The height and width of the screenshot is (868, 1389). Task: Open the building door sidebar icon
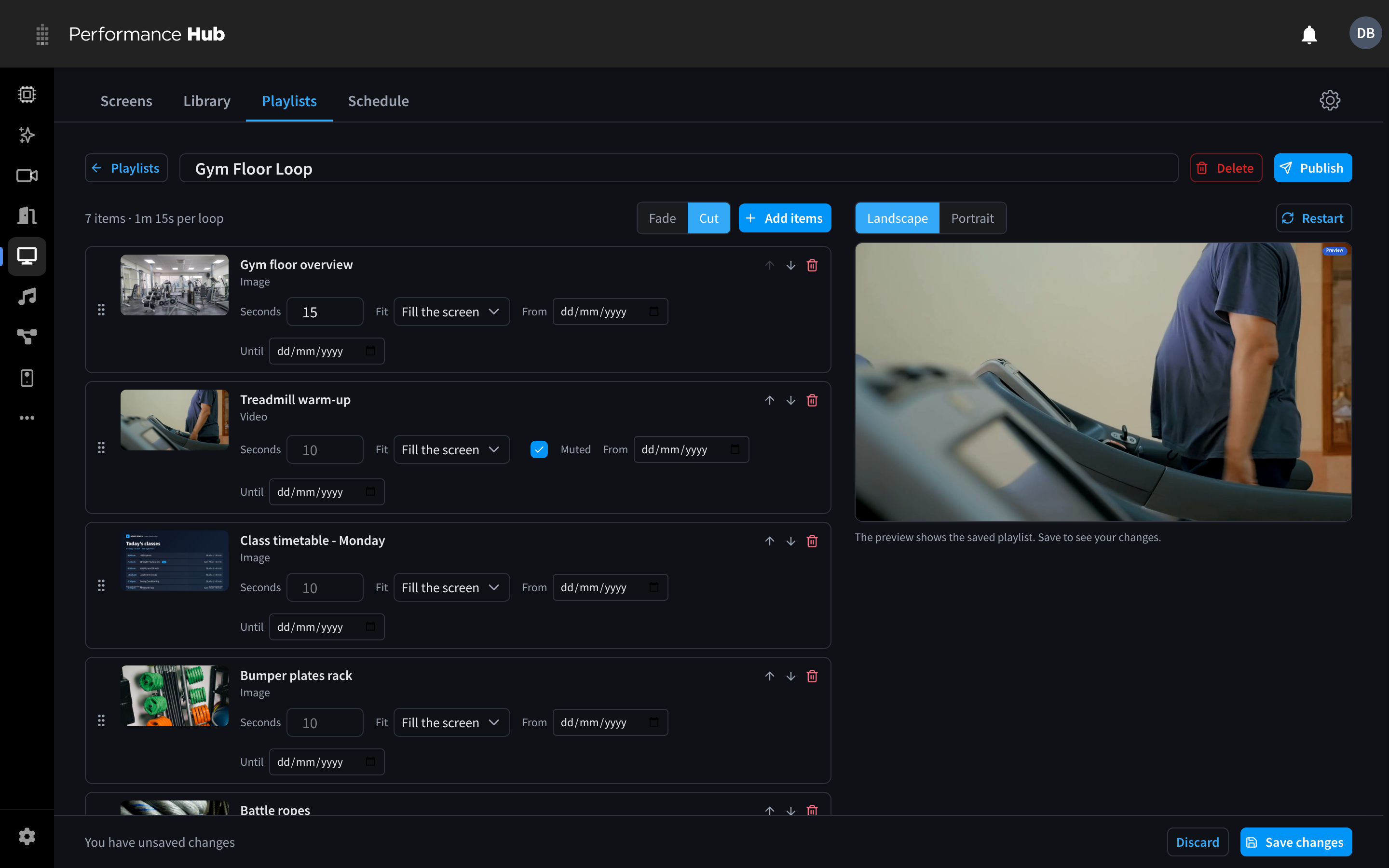(x=27, y=216)
